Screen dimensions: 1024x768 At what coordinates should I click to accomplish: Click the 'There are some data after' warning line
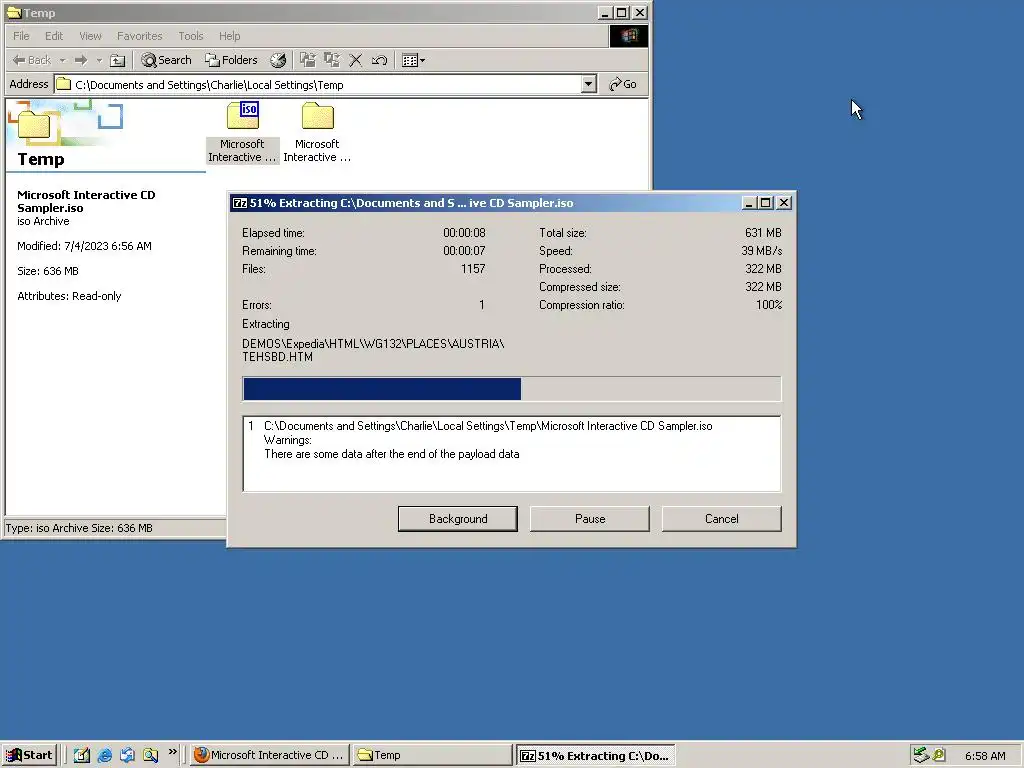[x=392, y=454]
